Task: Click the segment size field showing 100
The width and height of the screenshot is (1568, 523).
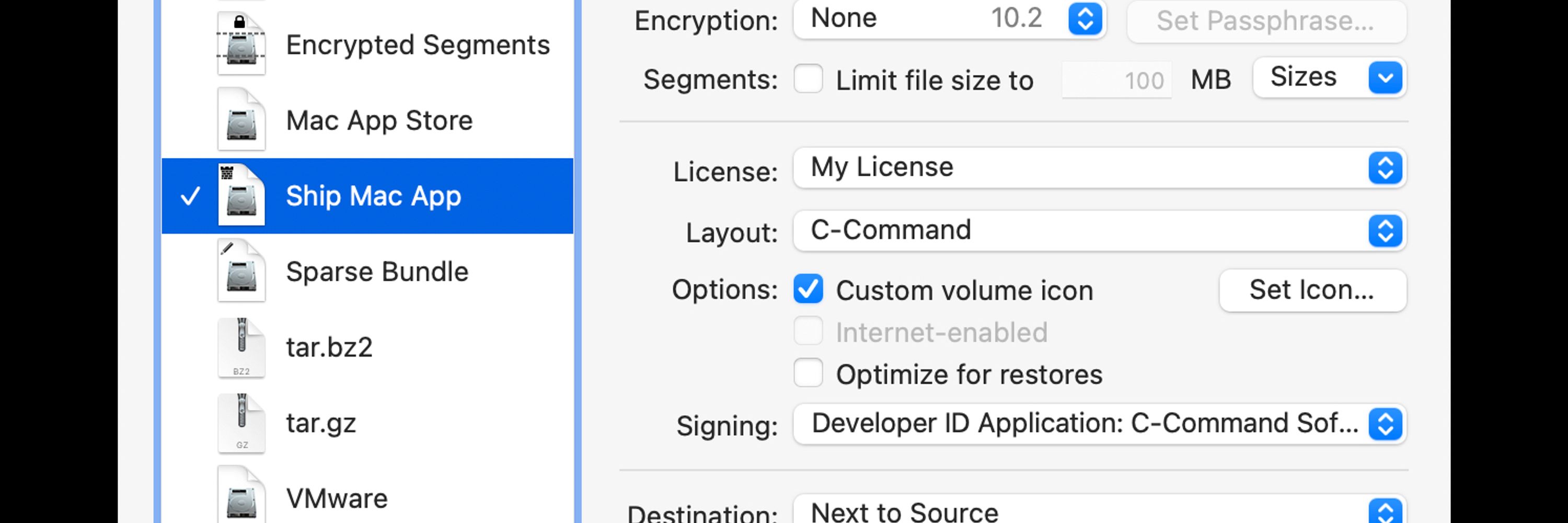Action: coord(1116,80)
